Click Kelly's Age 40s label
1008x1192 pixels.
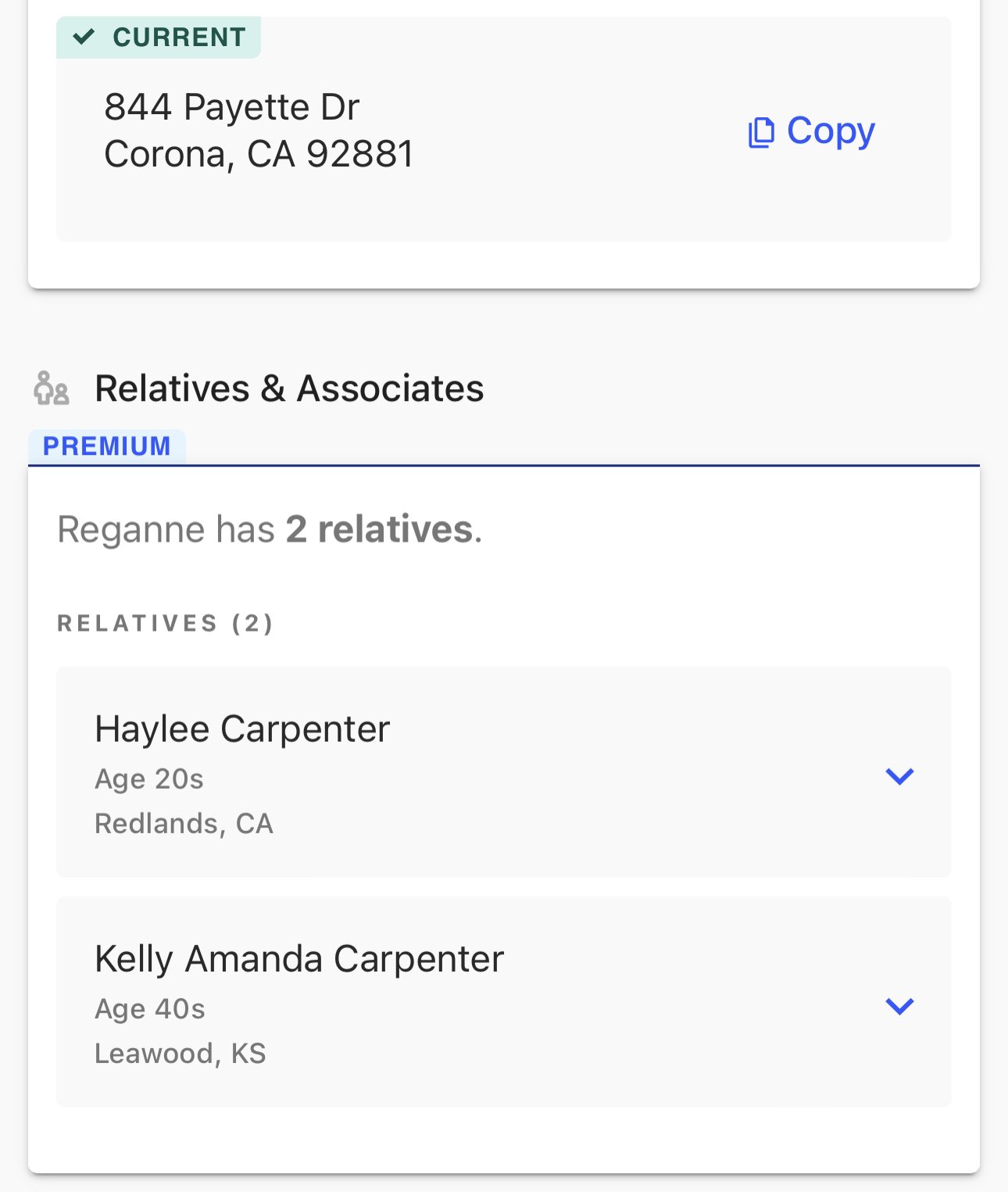tap(150, 1009)
